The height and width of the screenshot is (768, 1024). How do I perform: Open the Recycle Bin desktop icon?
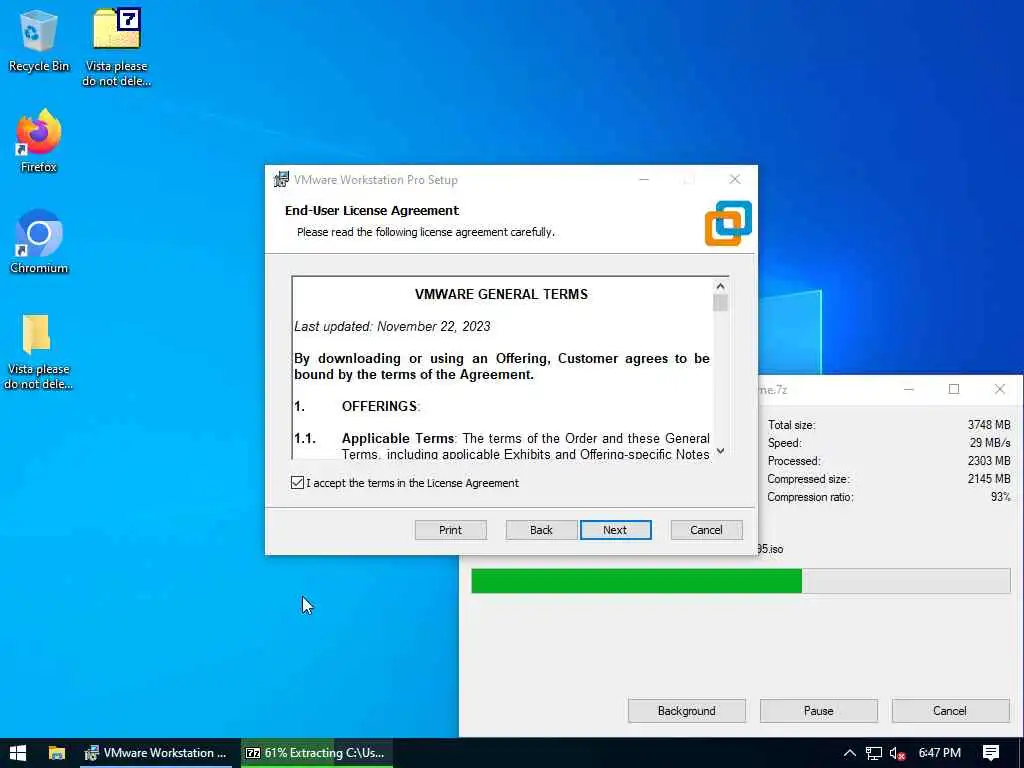[x=39, y=40]
